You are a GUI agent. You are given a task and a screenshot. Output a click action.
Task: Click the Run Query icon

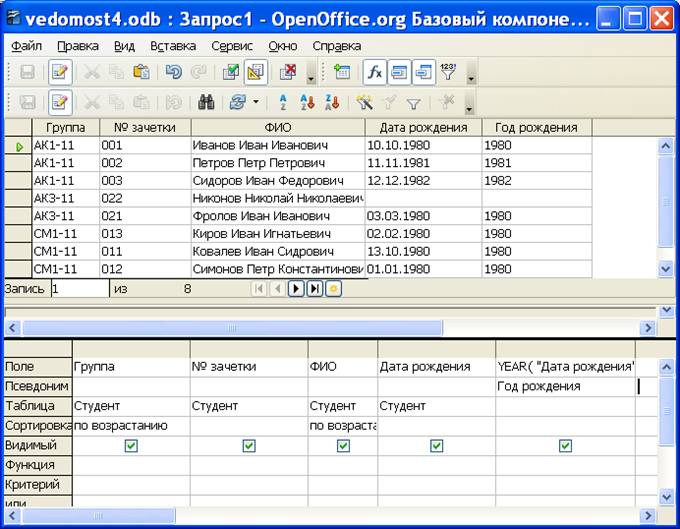231,72
